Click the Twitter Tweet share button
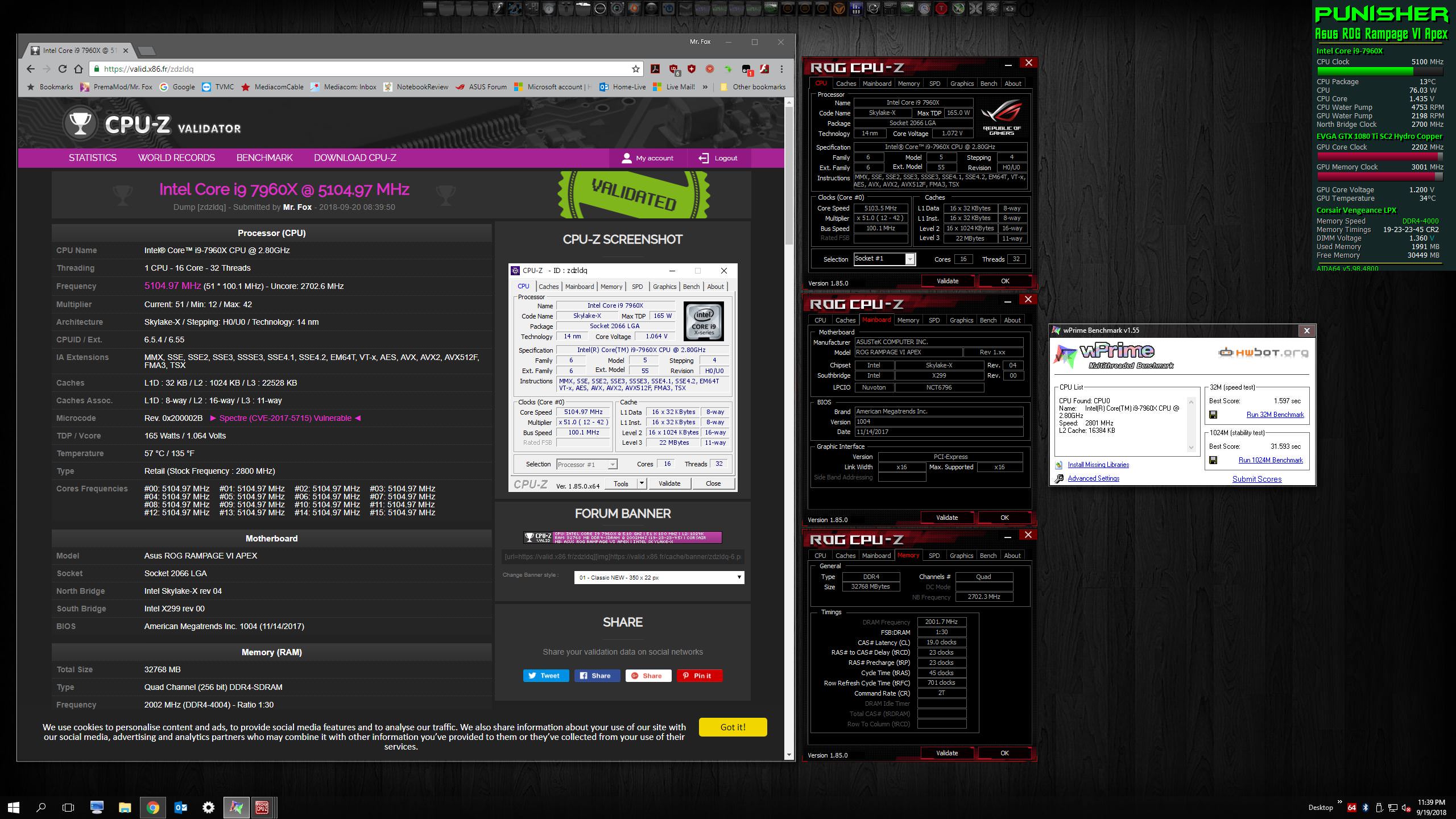The height and width of the screenshot is (819, 1456). (545, 676)
